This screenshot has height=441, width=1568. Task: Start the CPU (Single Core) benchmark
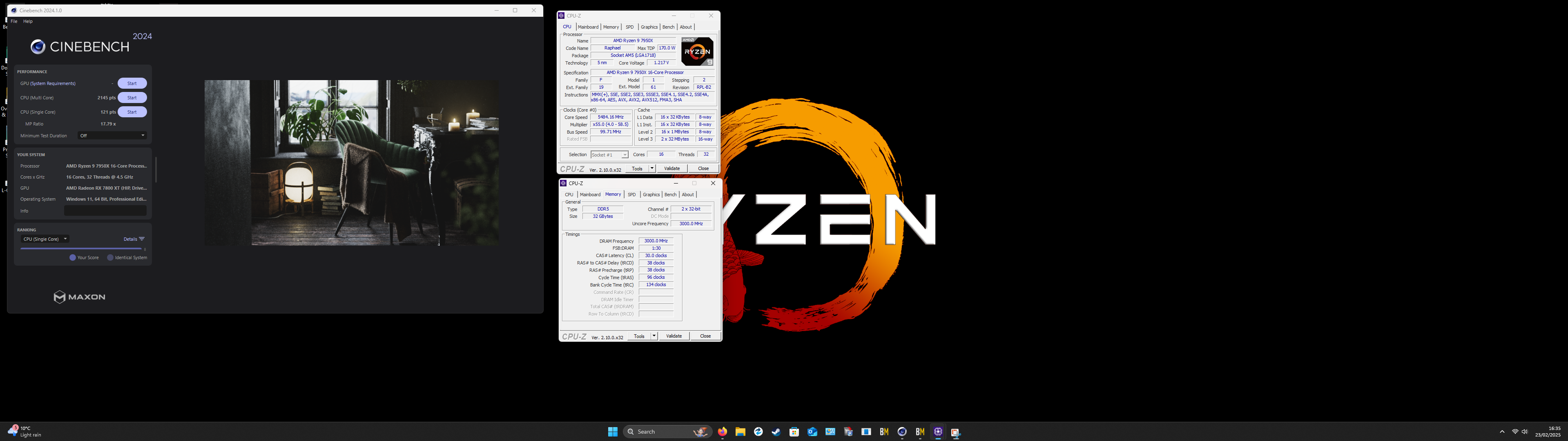(132, 112)
